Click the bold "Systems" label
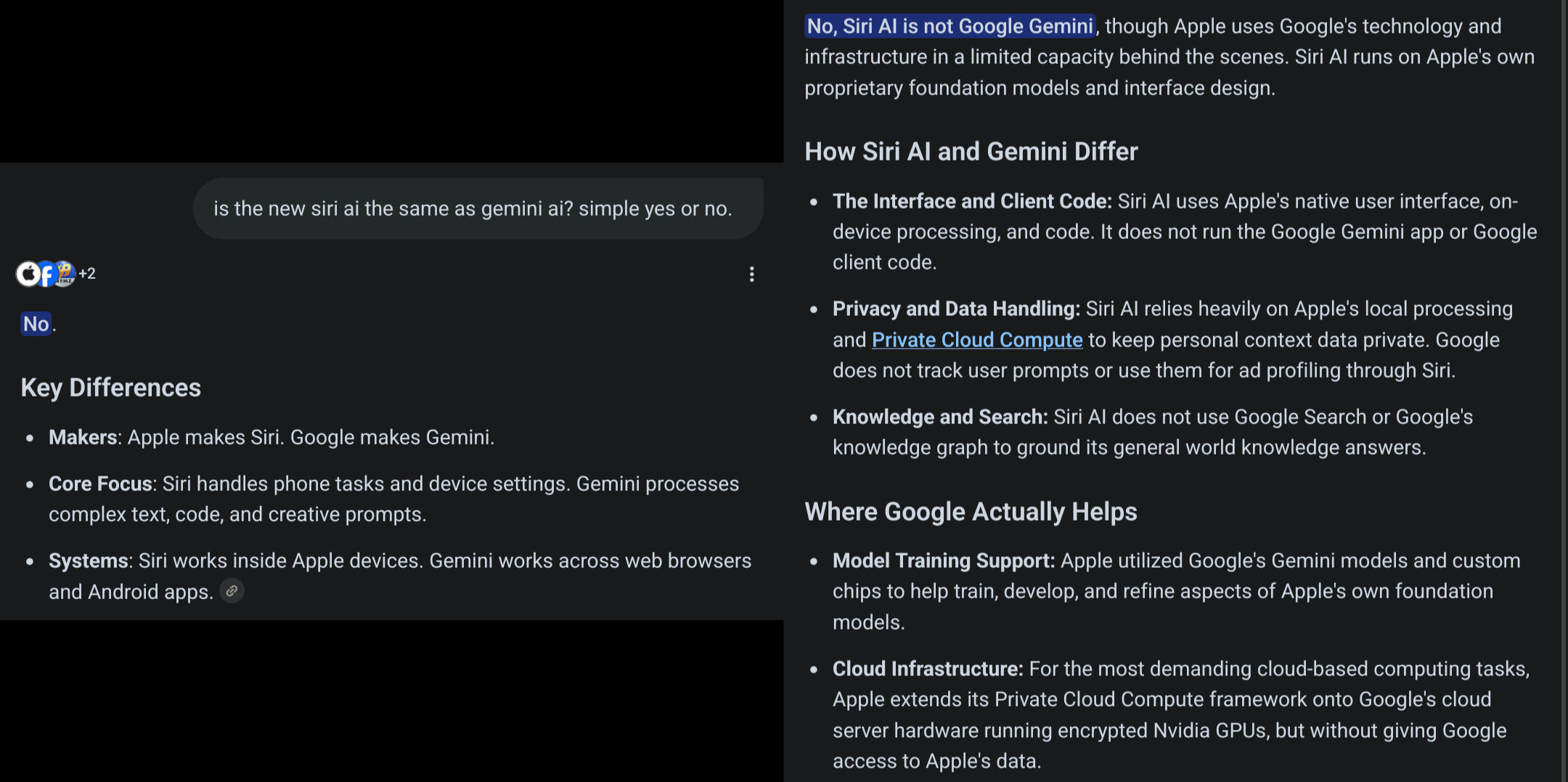 coord(89,561)
